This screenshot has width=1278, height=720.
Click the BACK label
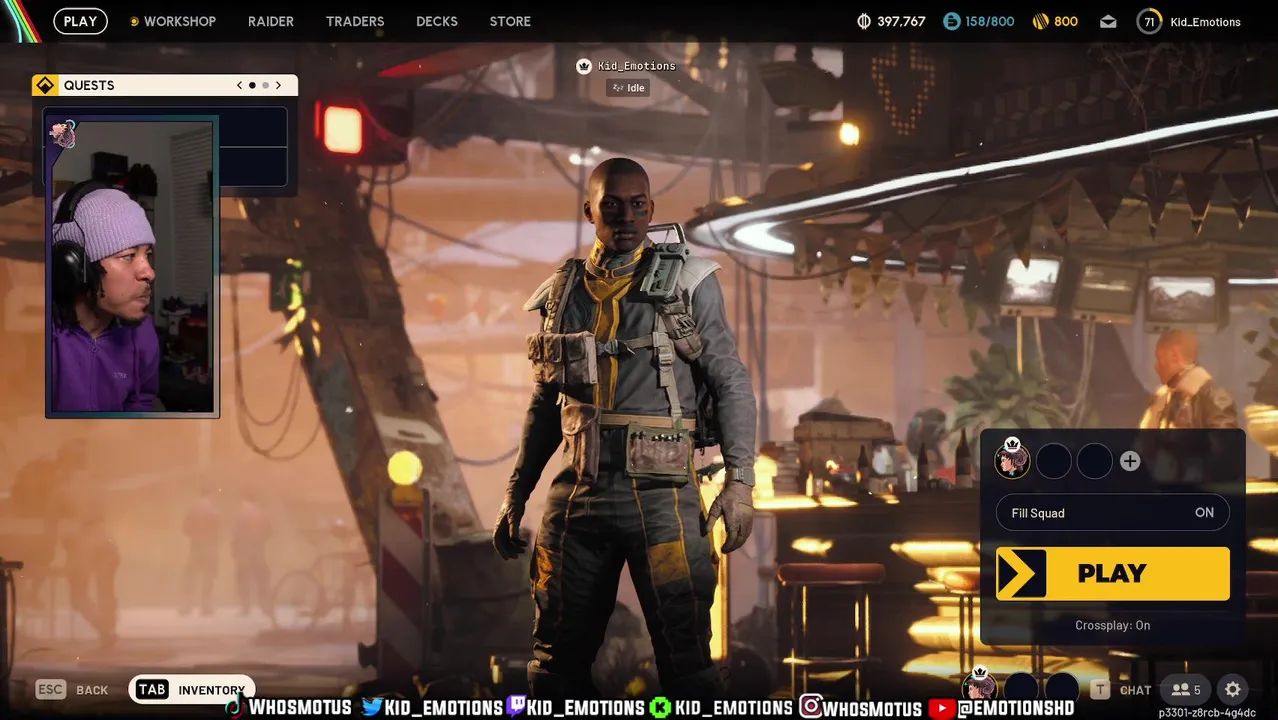tap(92, 690)
